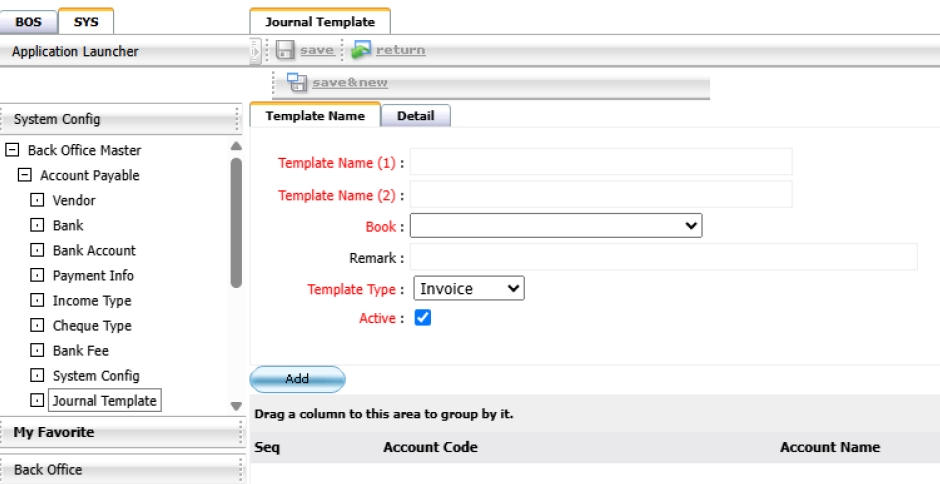
Task: Click the Bank Fee node icon
Action: pos(38,351)
